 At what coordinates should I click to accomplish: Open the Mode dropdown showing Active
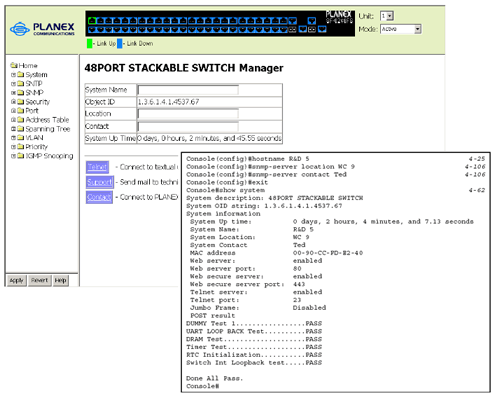pos(401,29)
